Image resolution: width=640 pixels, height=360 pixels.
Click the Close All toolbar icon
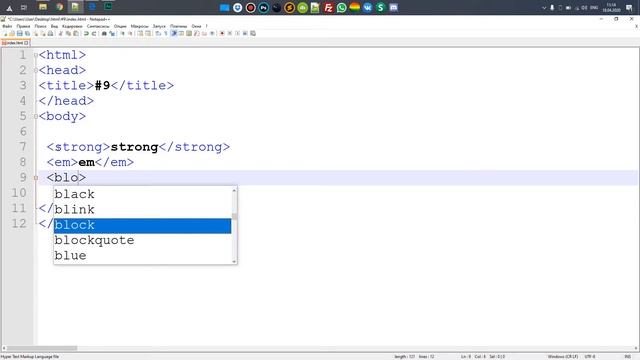point(43,33)
